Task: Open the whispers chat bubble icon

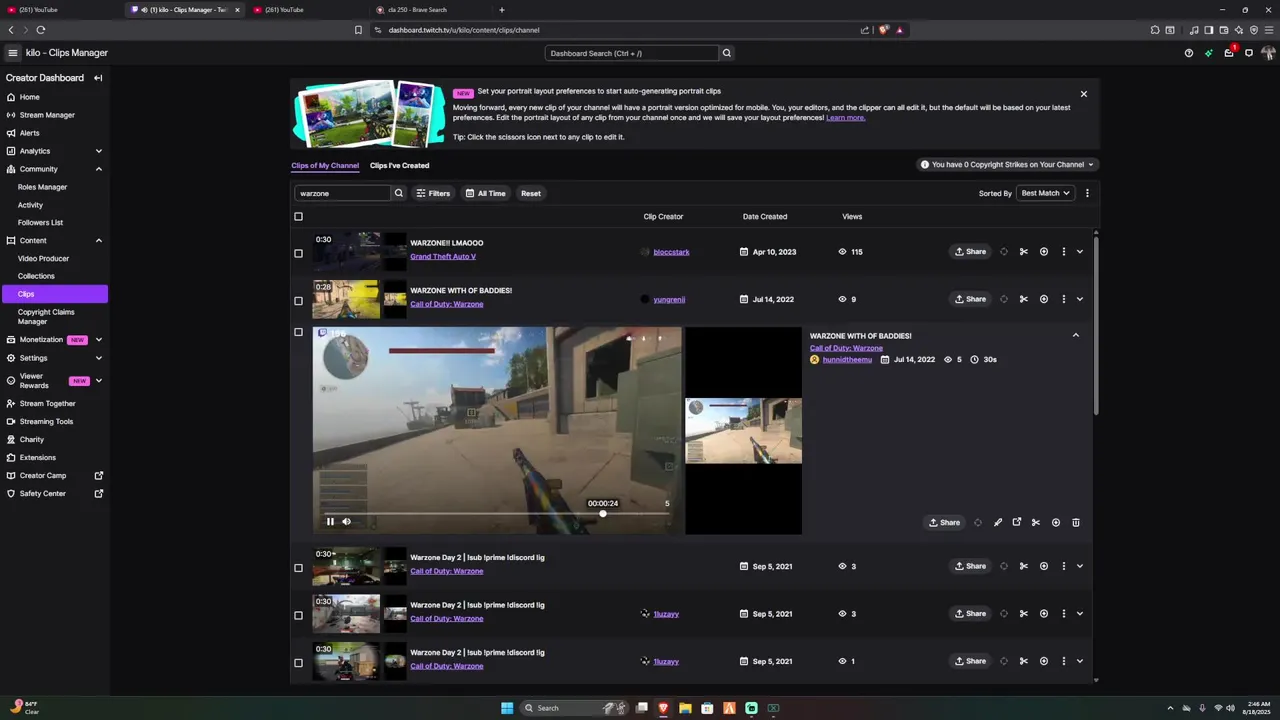Action: coord(1248,53)
